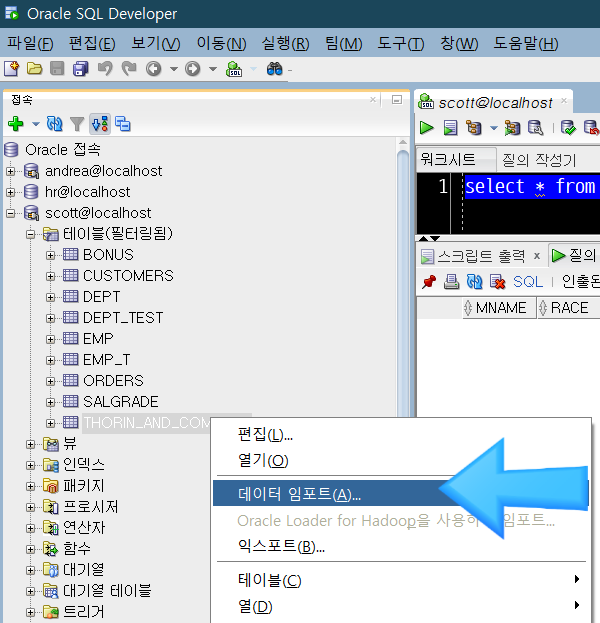Viewport: 600px width, 623px height.
Task: Sort by the RACE column header
Action: pos(569,308)
